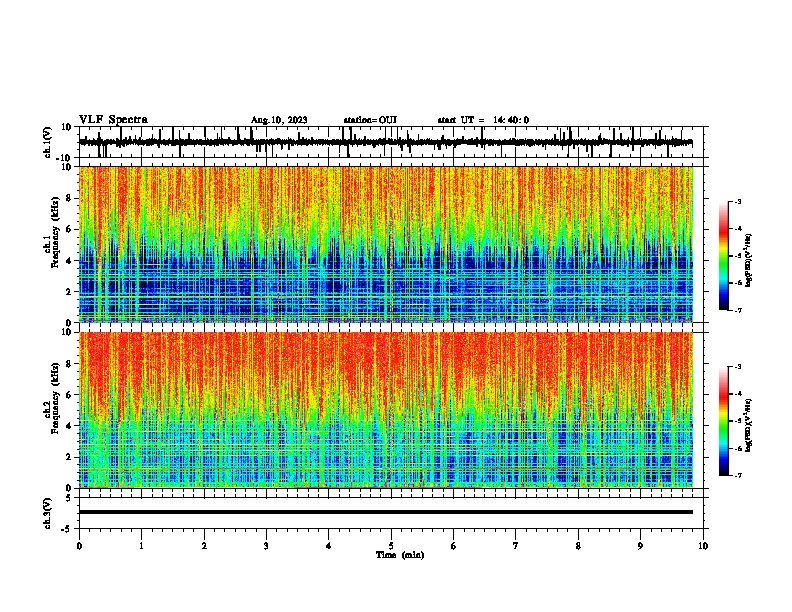The width and height of the screenshot is (792, 612).
Task: Click the "6" tick on ch.2 frequency axis
Action: [x=70, y=395]
